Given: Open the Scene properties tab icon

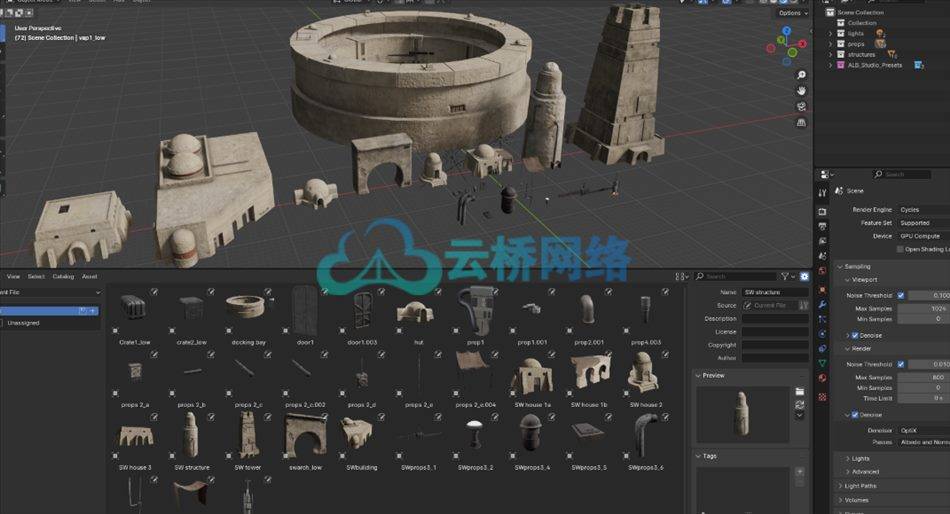Looking at the screenshot, I should (x=822, y=256).
